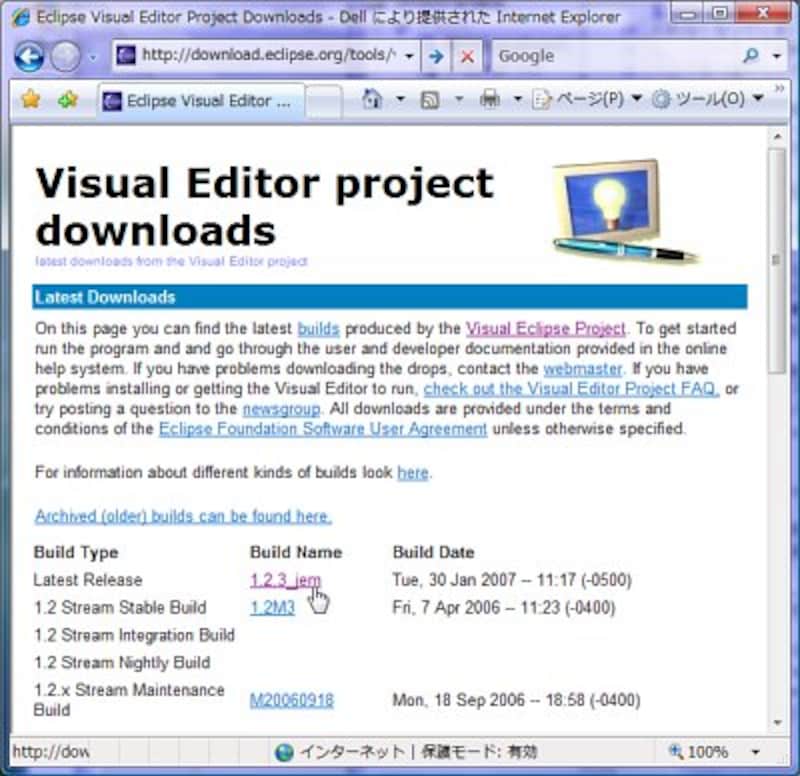Open the ページ(P) menu
The height and width of the screenshot is (776, 800).
pyautogui.click(x=586, y=98)
